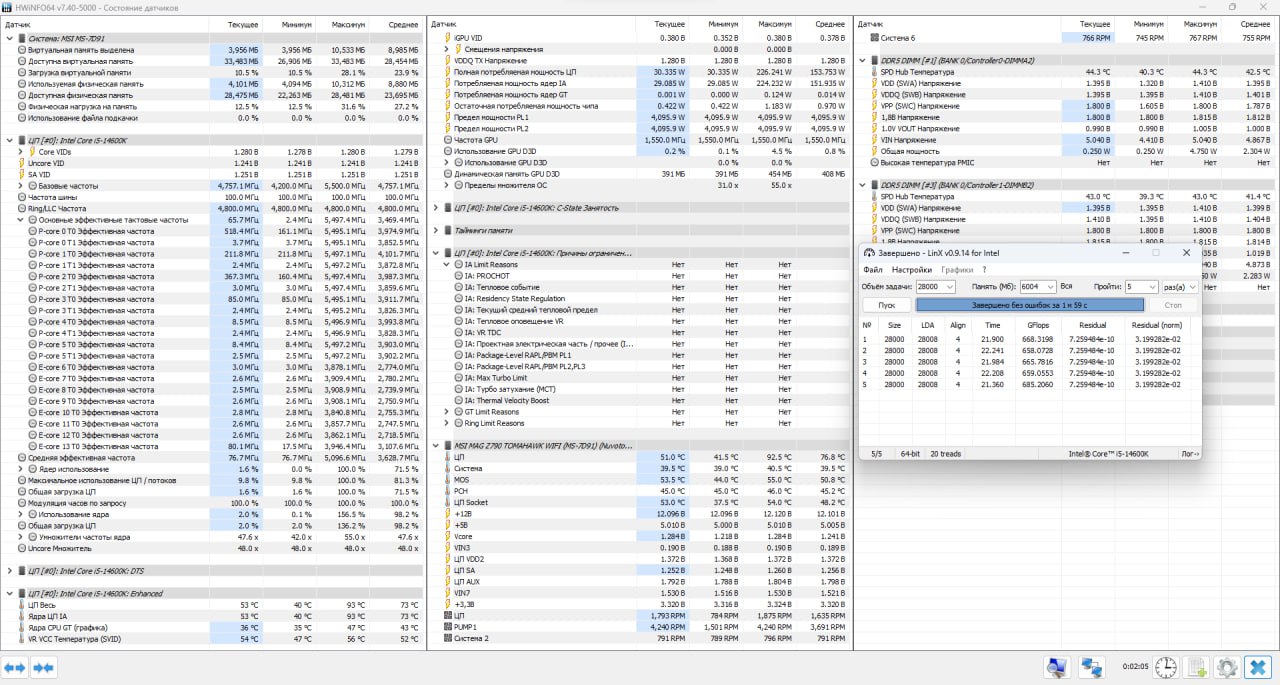Viewport: 1280px width, 685px height.
Task: Click the Лог-> button in LinX
Action: 1190,454
